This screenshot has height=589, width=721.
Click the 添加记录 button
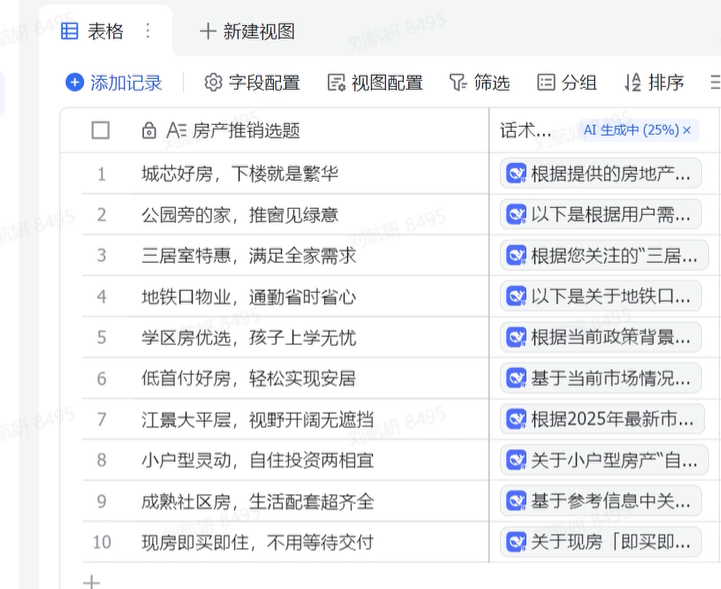click(x=114, y=83)
